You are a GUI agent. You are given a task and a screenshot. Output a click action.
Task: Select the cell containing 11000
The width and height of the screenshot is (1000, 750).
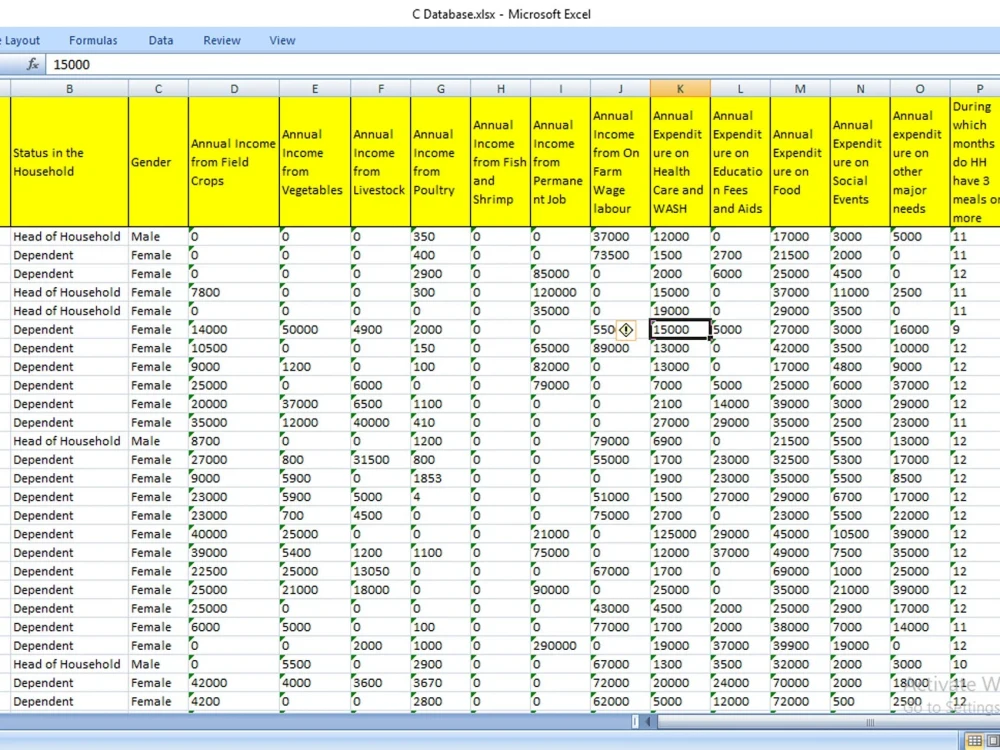[x=860, y=292]
